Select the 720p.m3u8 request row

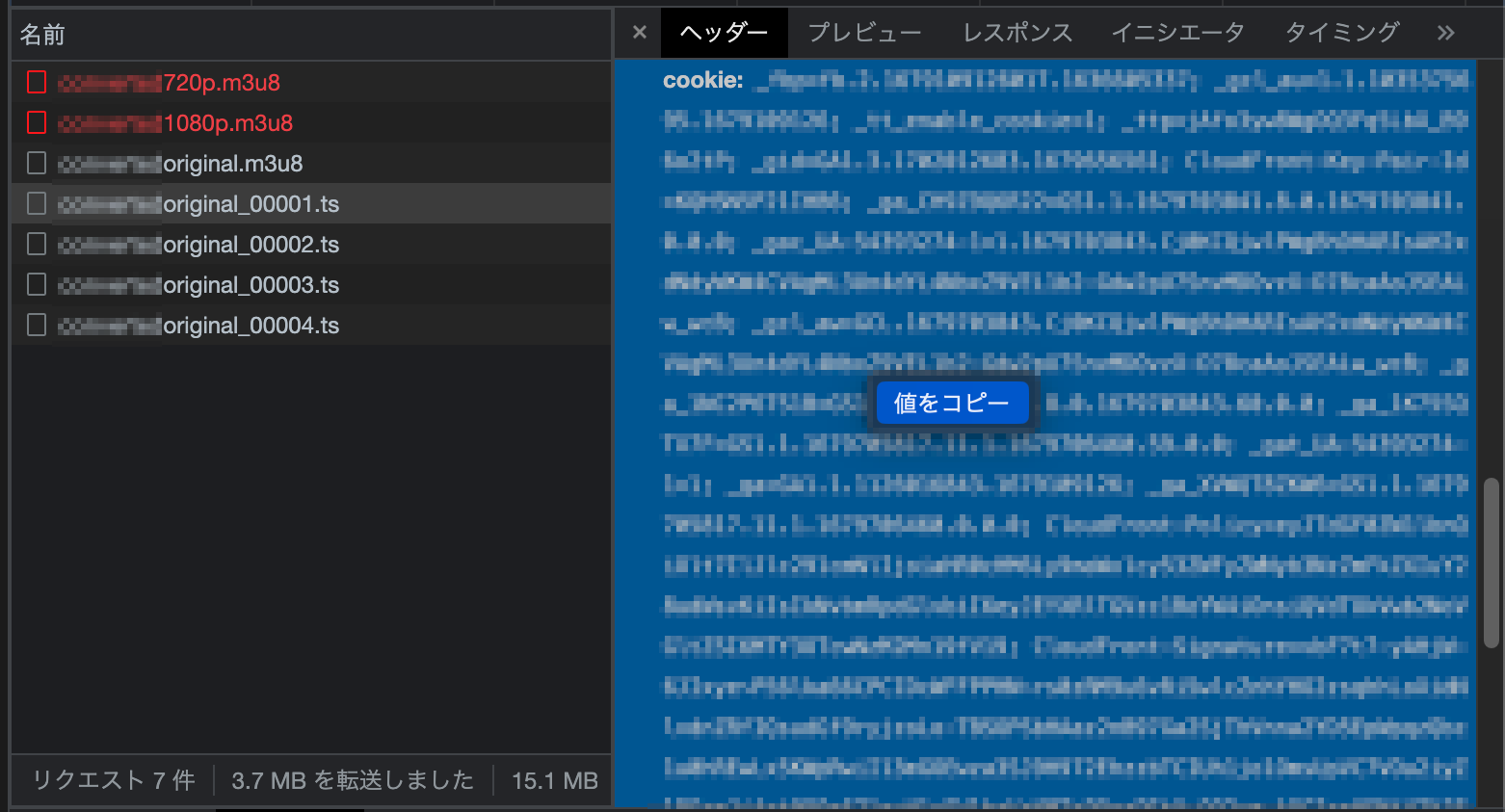click(311, 83)
